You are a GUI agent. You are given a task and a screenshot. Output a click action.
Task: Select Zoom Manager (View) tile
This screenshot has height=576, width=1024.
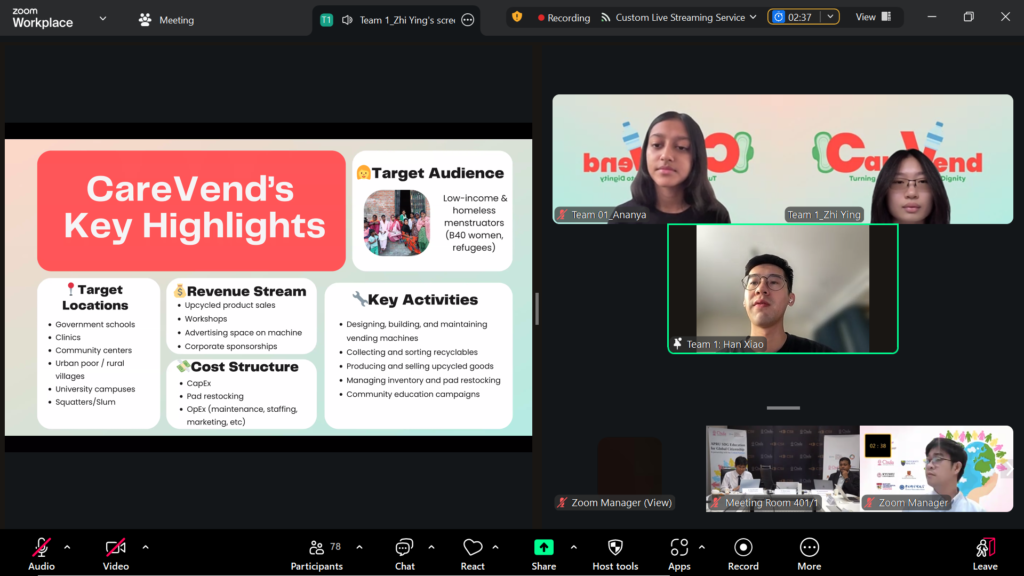coord(628,469)
